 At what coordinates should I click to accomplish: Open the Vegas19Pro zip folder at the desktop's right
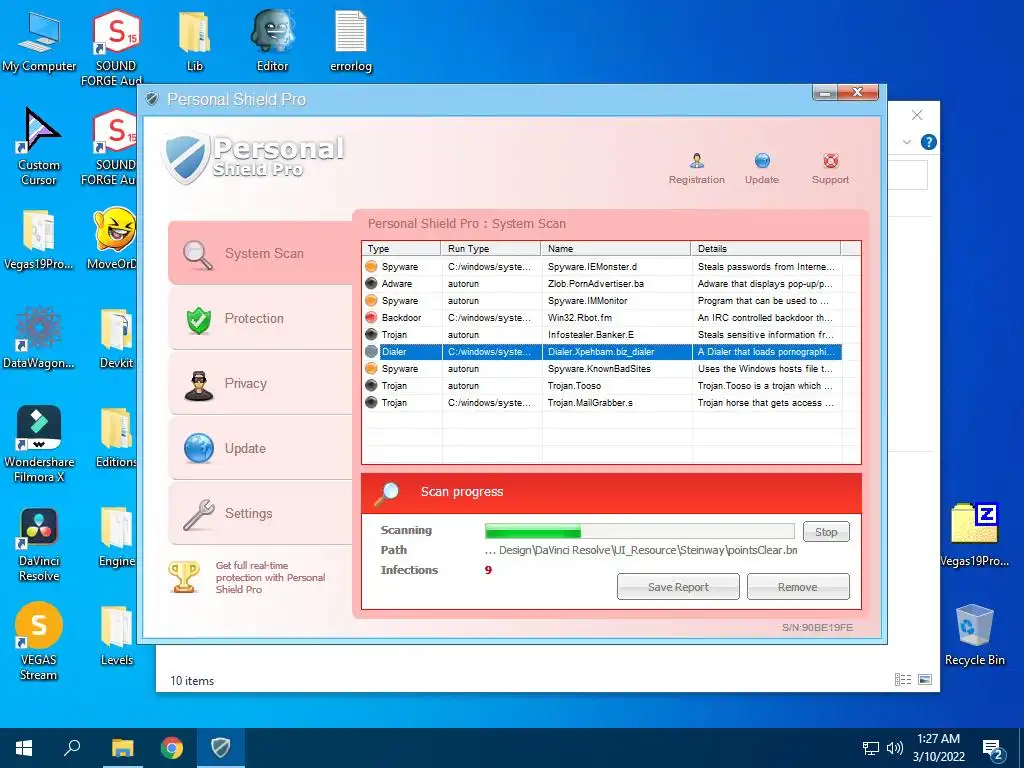click(974, 536)
